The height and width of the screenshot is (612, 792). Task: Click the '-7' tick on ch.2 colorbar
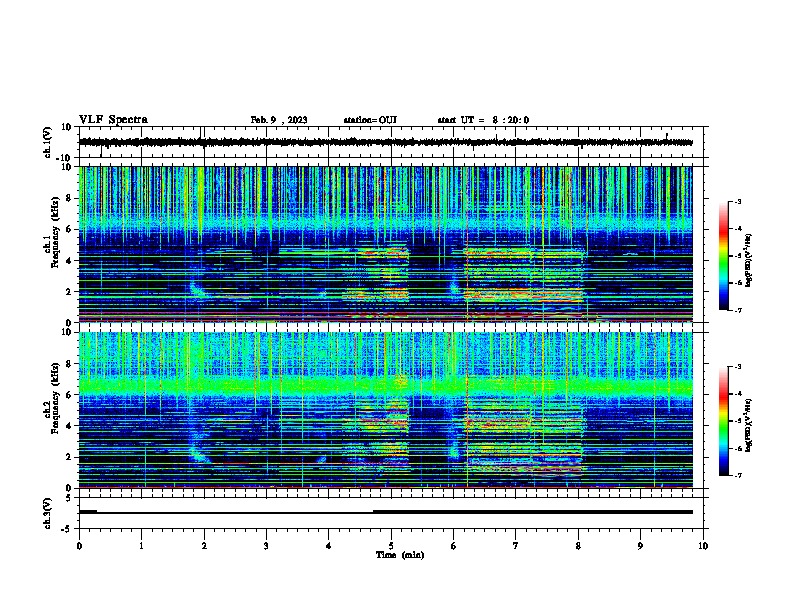click(738, 475)
